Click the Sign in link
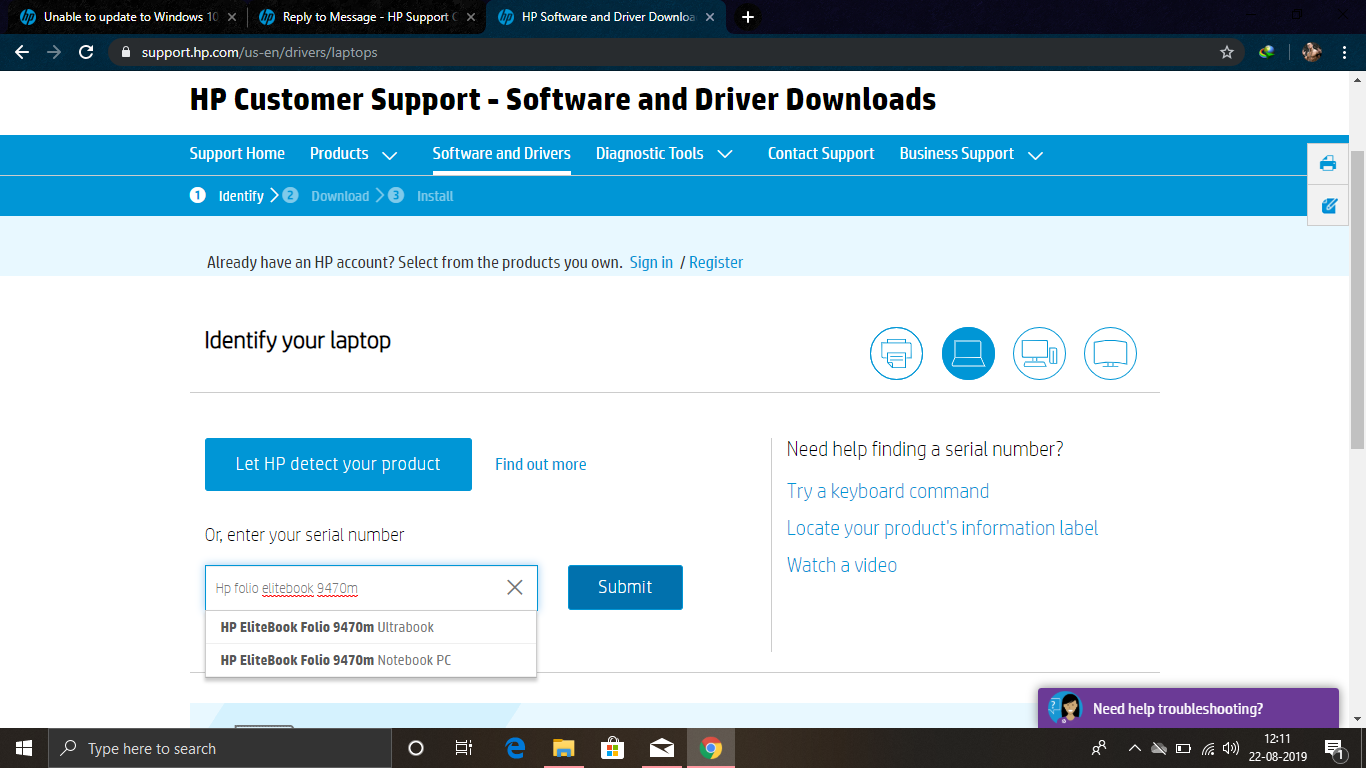Viewport: 1366px width, 768px height. pyautogui.click(x=651, y=262)
